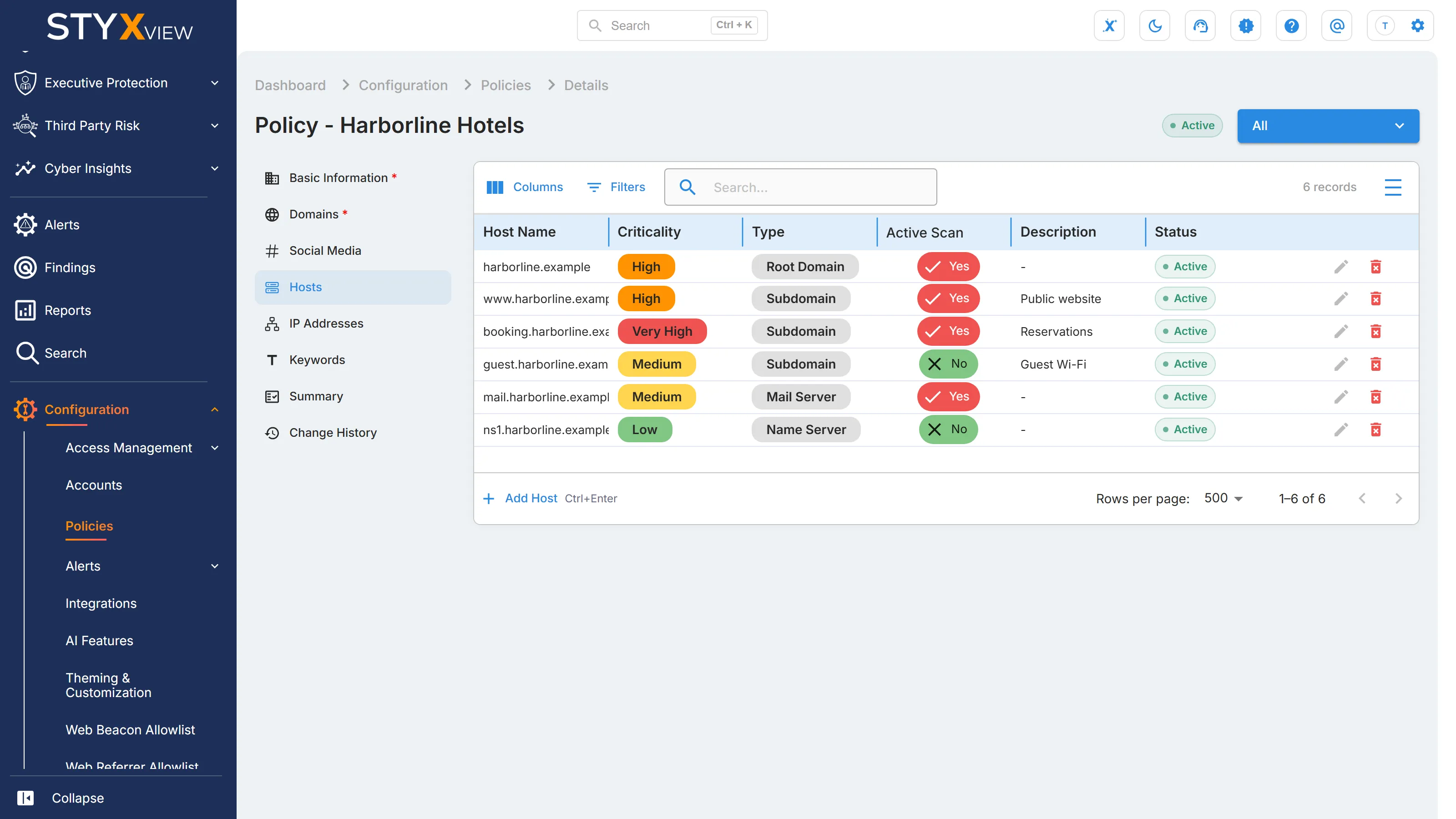Image resolution: width=1456 pixels, height=819 pixels.
Task: Open the settings gear in top bar
Action: [1417, 25]
